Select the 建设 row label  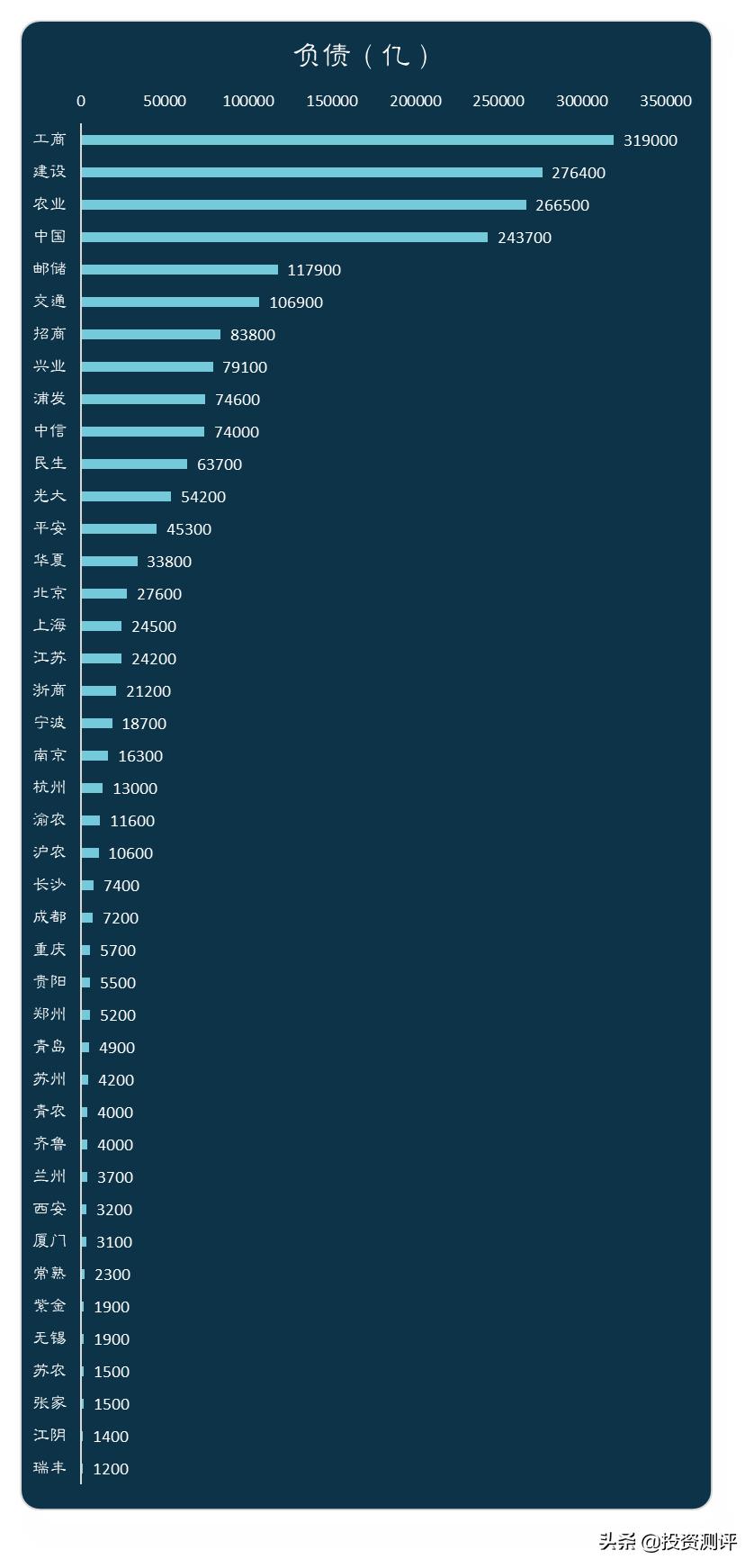(49, 172)
